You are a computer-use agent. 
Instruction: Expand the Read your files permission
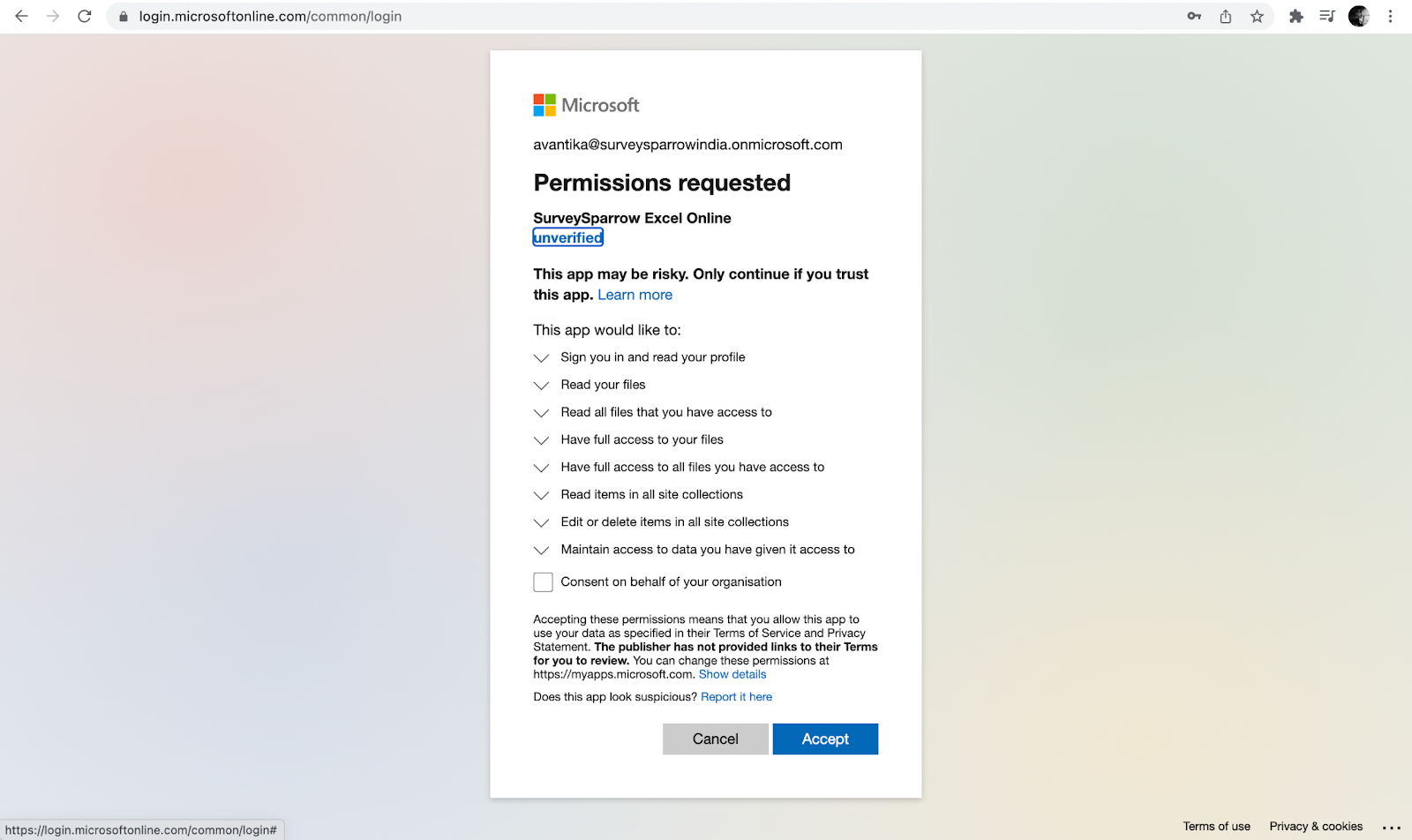click(x=542, y=386)
